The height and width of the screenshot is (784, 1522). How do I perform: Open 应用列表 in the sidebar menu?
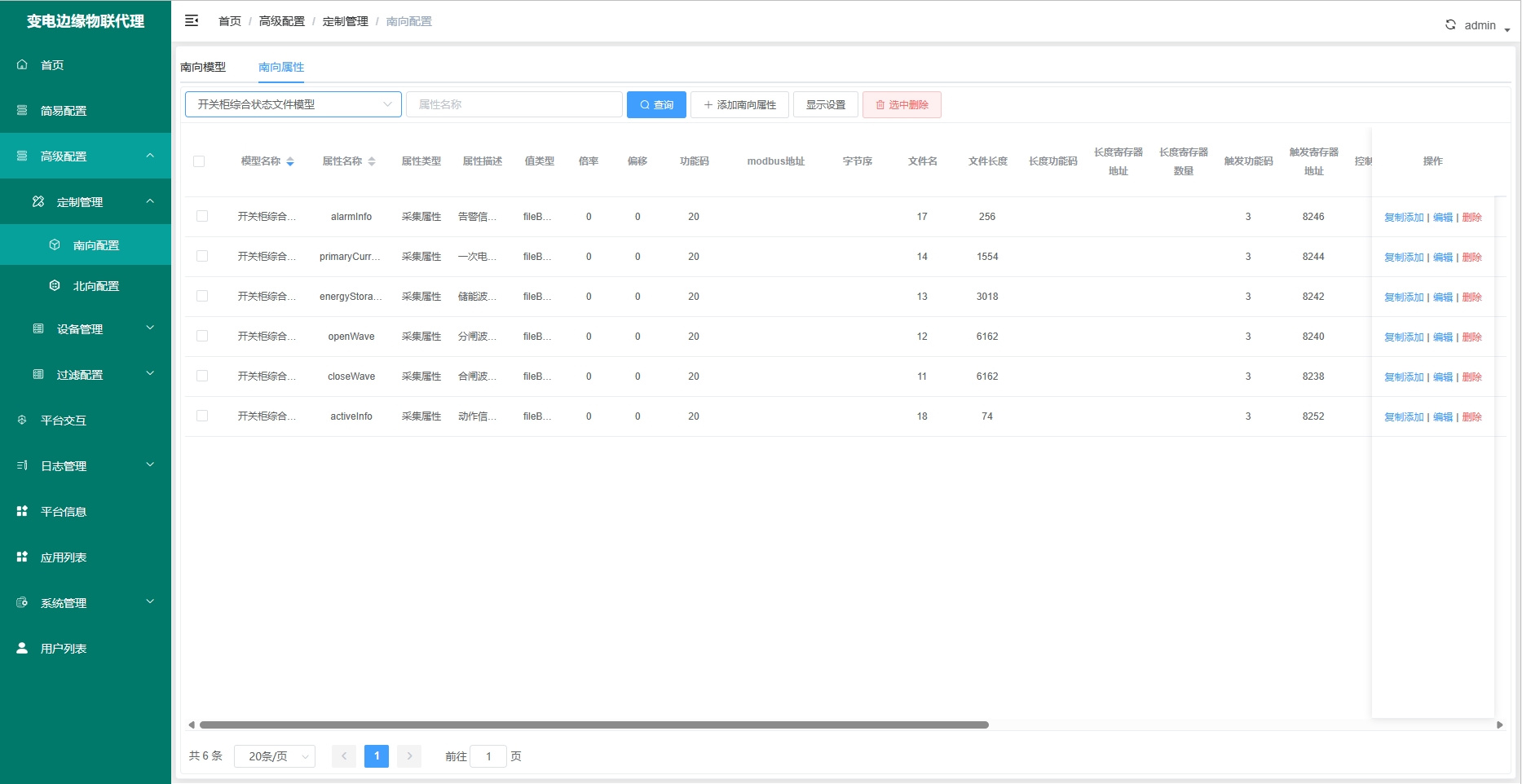tap(64, 557)
